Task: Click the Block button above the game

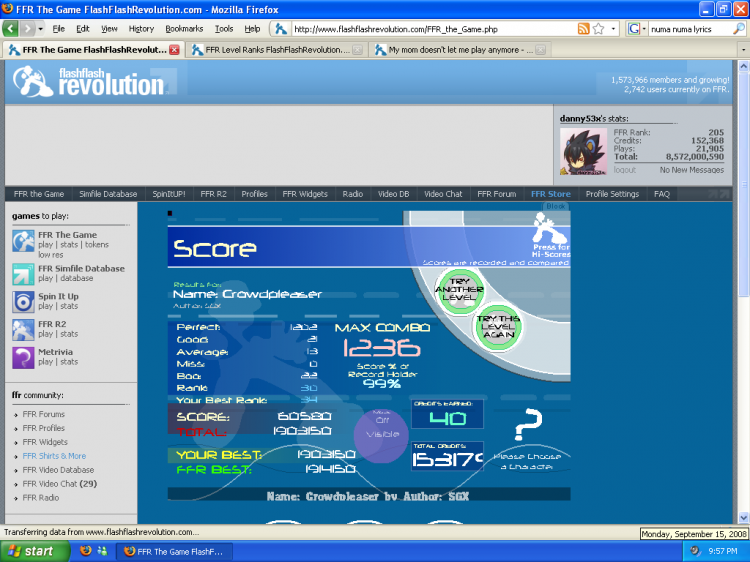Action: (x=555, y=206)
